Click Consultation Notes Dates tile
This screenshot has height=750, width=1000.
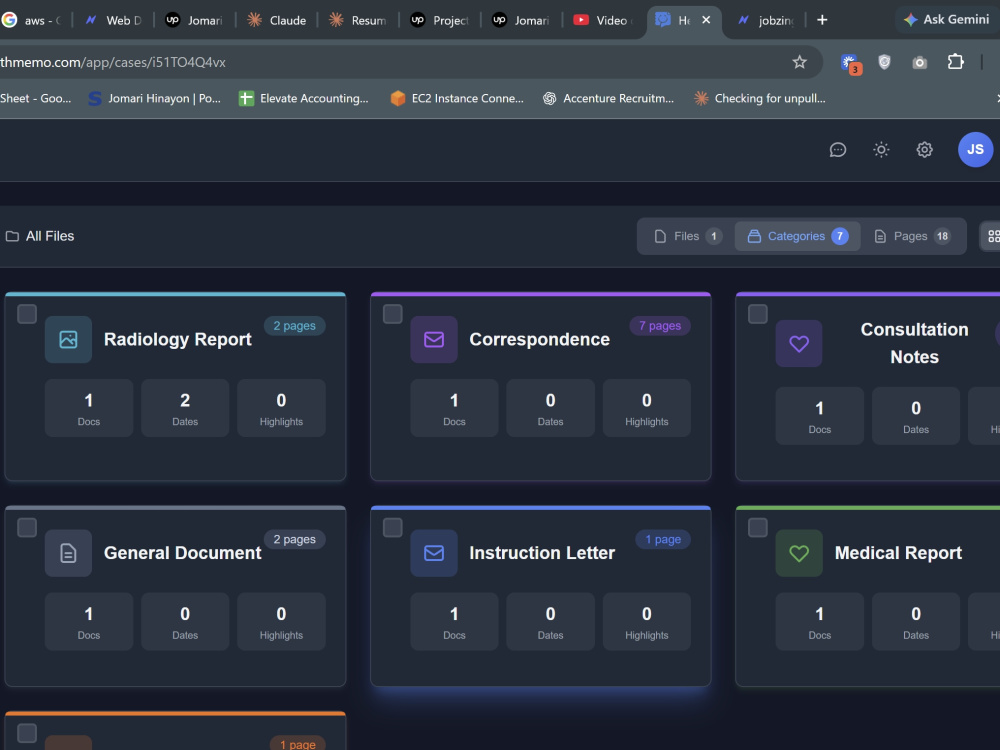[916, 416]
